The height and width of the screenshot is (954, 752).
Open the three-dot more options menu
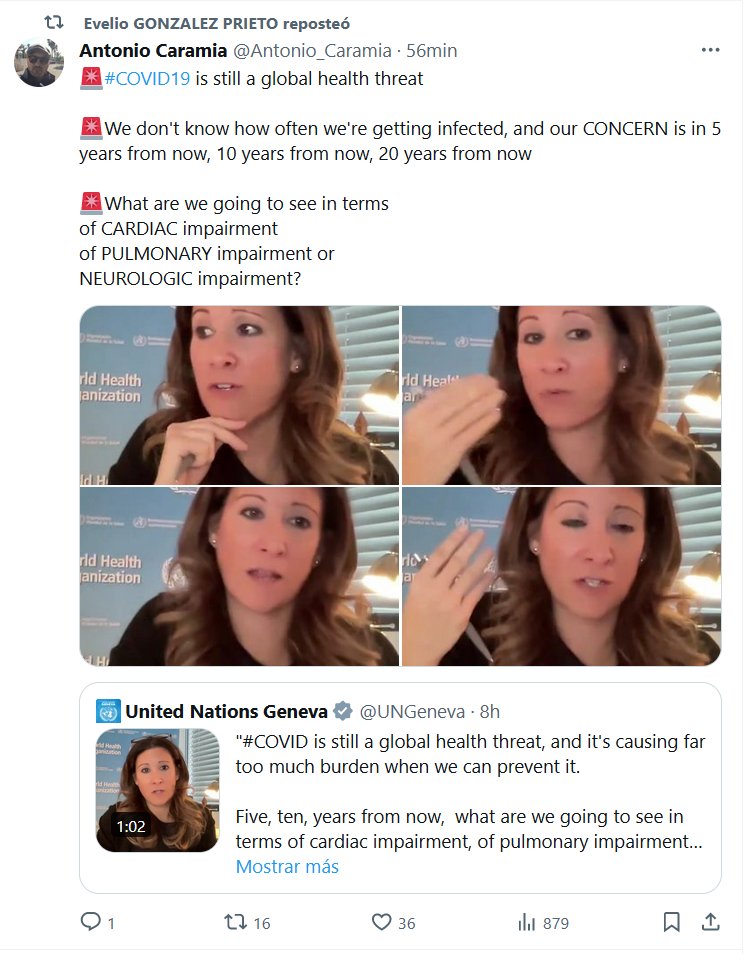710,50
